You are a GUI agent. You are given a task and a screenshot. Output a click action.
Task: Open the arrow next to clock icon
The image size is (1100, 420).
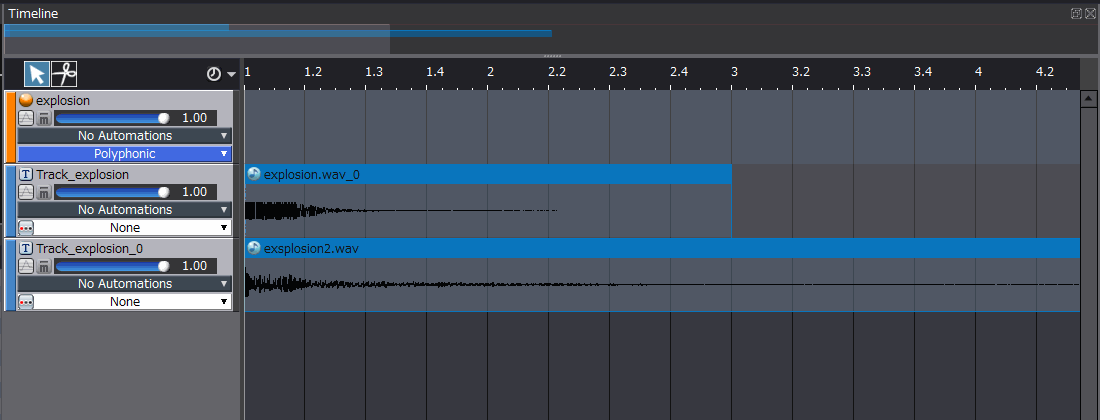pos(231,74)
